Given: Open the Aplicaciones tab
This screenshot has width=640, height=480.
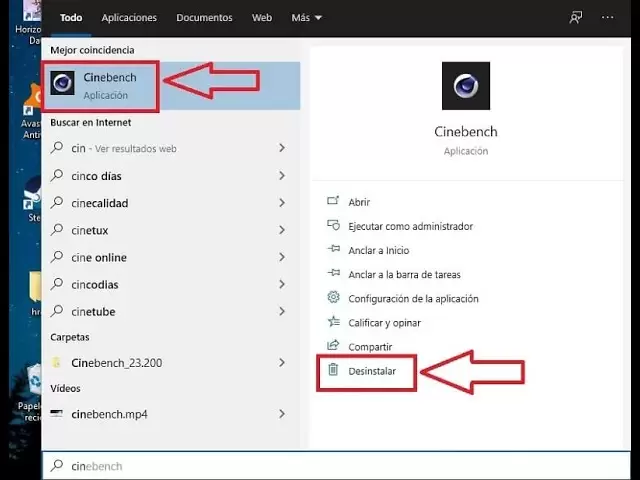Looking at the screenshot, I should pos(129,18).
